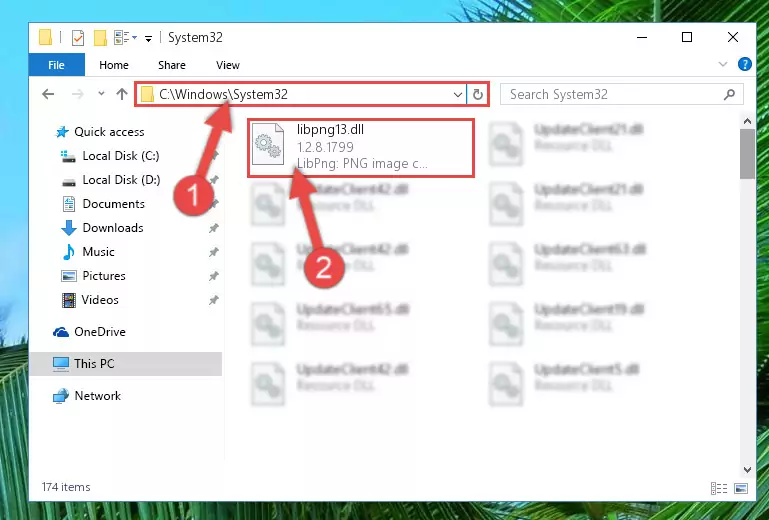
Task: Switch to the Share ribbon tab
Action: [172, 65]
